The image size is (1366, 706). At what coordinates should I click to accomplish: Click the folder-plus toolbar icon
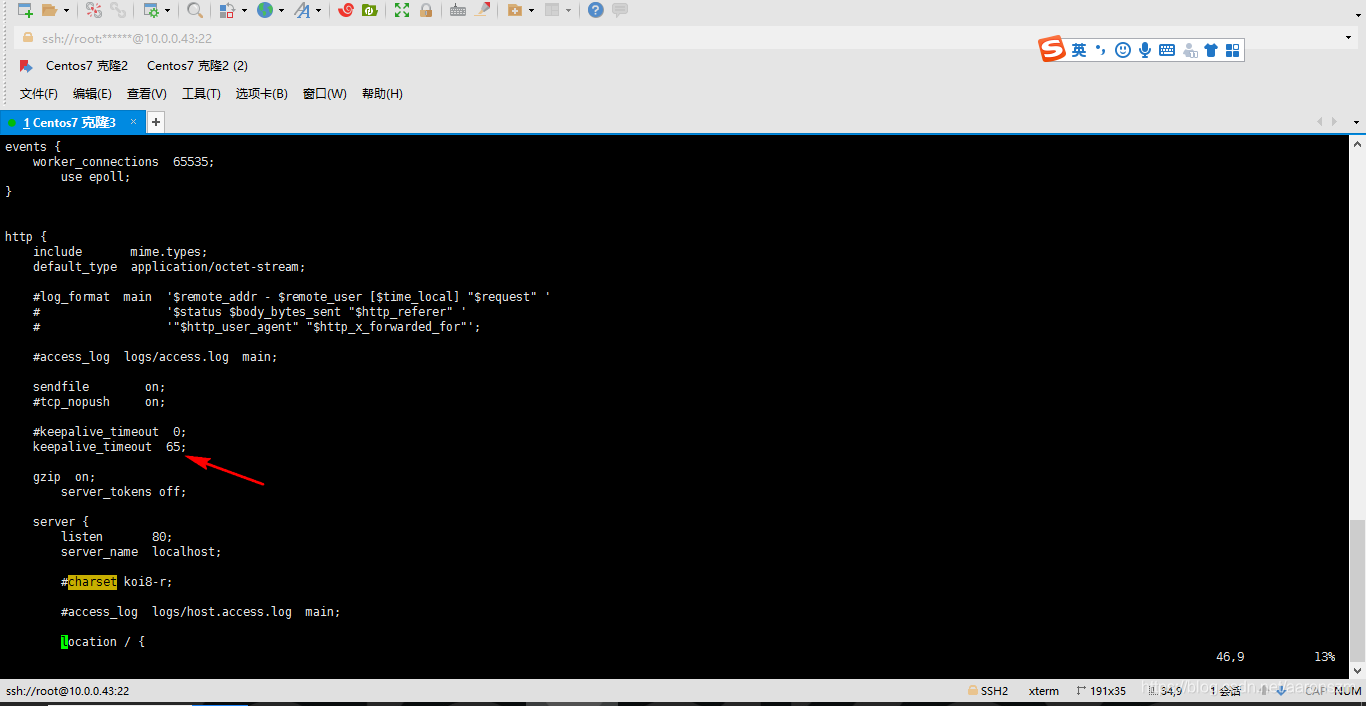[515, 10]
